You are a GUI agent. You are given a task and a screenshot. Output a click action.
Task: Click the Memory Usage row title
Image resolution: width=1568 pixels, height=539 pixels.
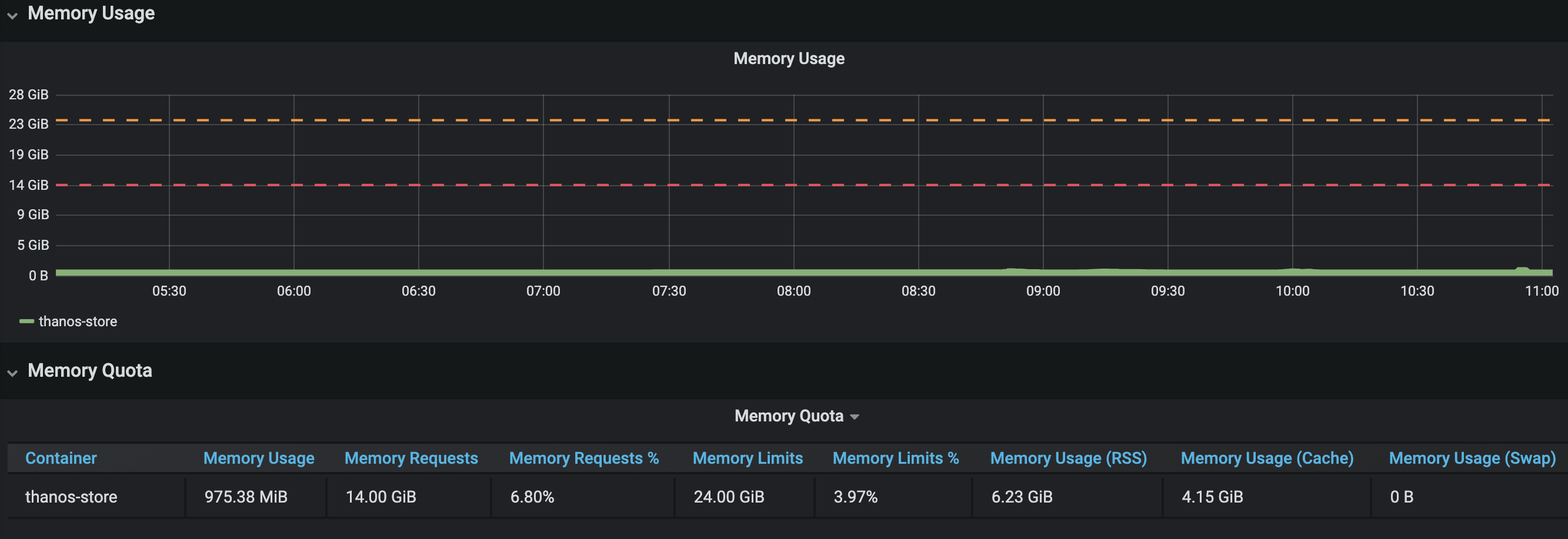click(91, 14)
